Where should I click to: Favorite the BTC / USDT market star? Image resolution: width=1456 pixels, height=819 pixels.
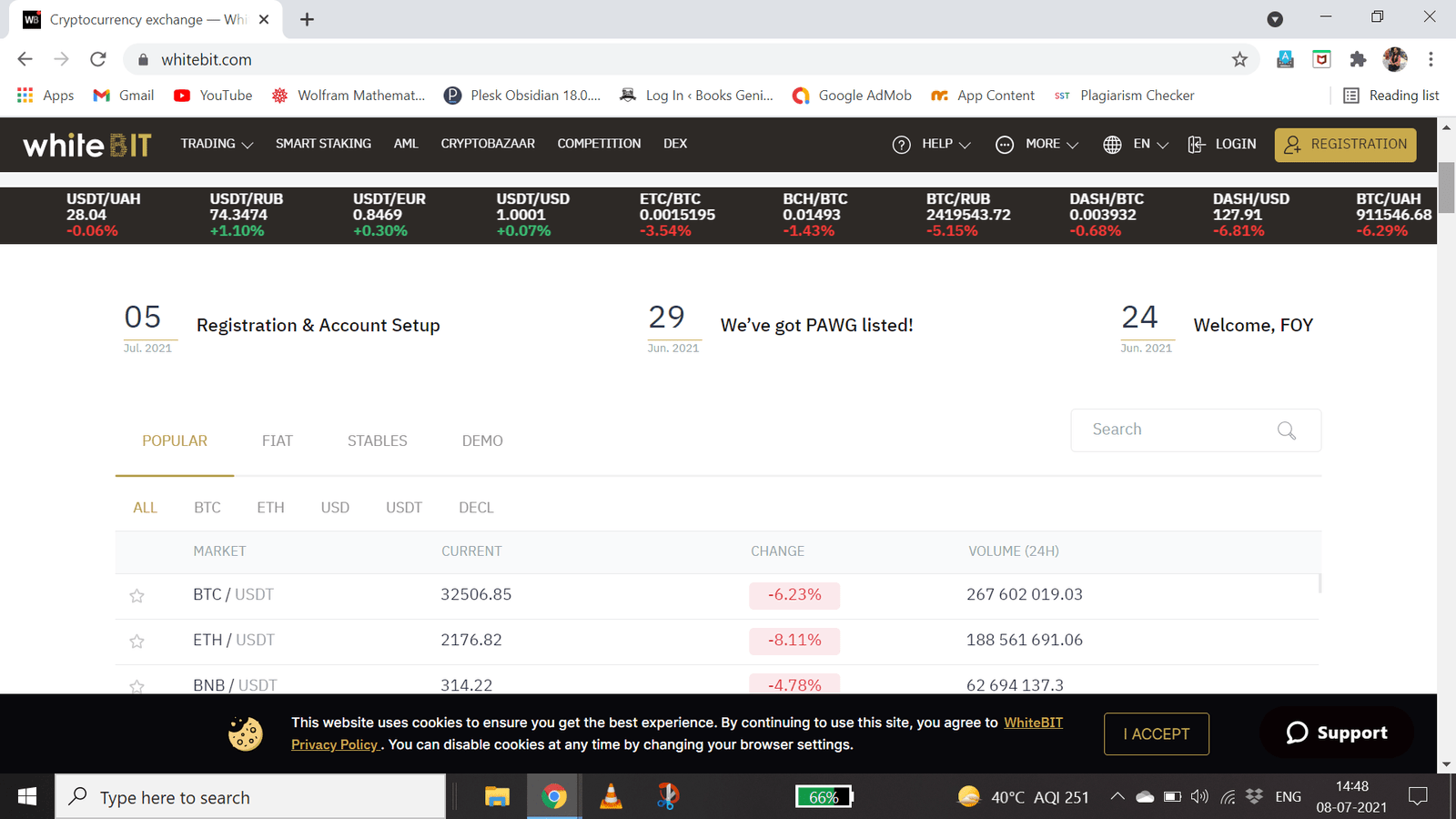coord(136,596)
